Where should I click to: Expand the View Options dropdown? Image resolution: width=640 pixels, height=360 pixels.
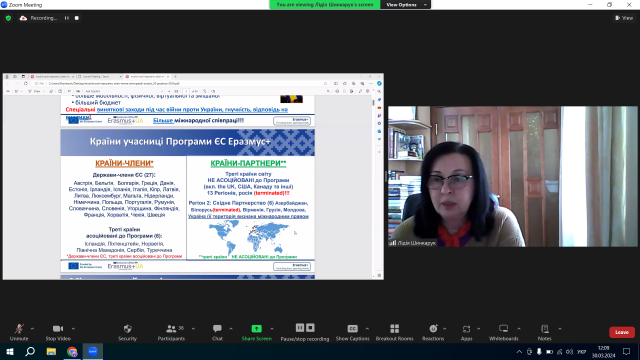406,4
